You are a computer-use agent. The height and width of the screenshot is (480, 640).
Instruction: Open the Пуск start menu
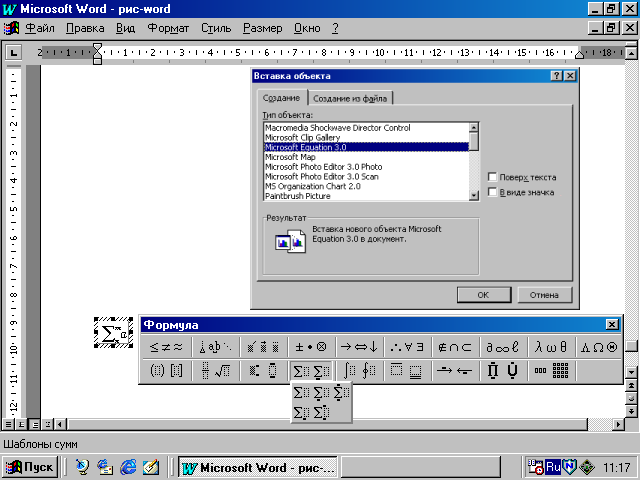(29, 467)
